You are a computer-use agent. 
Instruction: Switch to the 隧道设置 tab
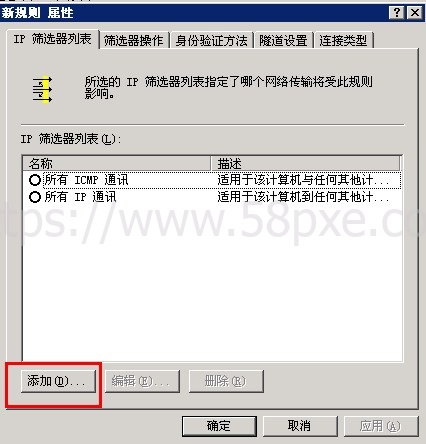click(x=283, y=41)
